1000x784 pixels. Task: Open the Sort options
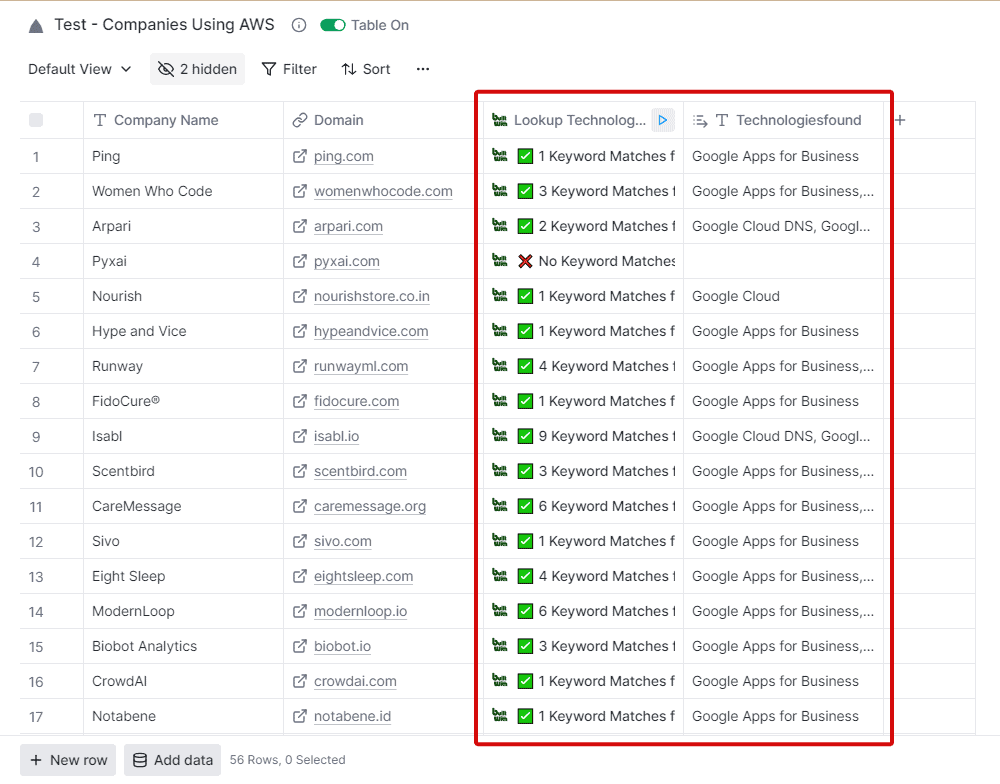[366, 69]
